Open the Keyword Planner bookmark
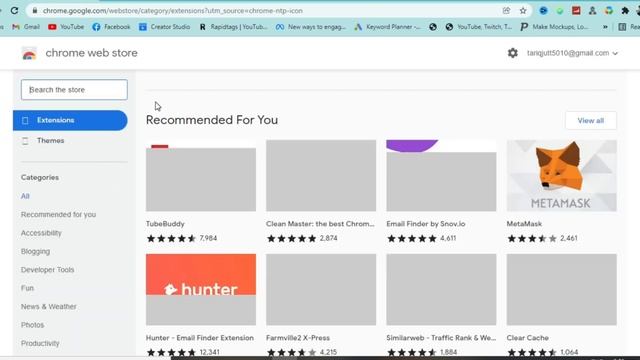Viewport: 640px width, 360px height. 387,27
